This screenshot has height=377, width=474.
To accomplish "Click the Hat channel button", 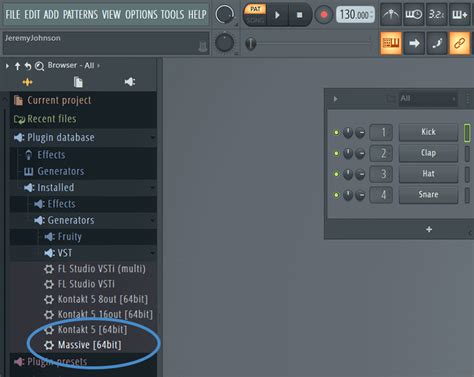I will click(x=428, y=174).
